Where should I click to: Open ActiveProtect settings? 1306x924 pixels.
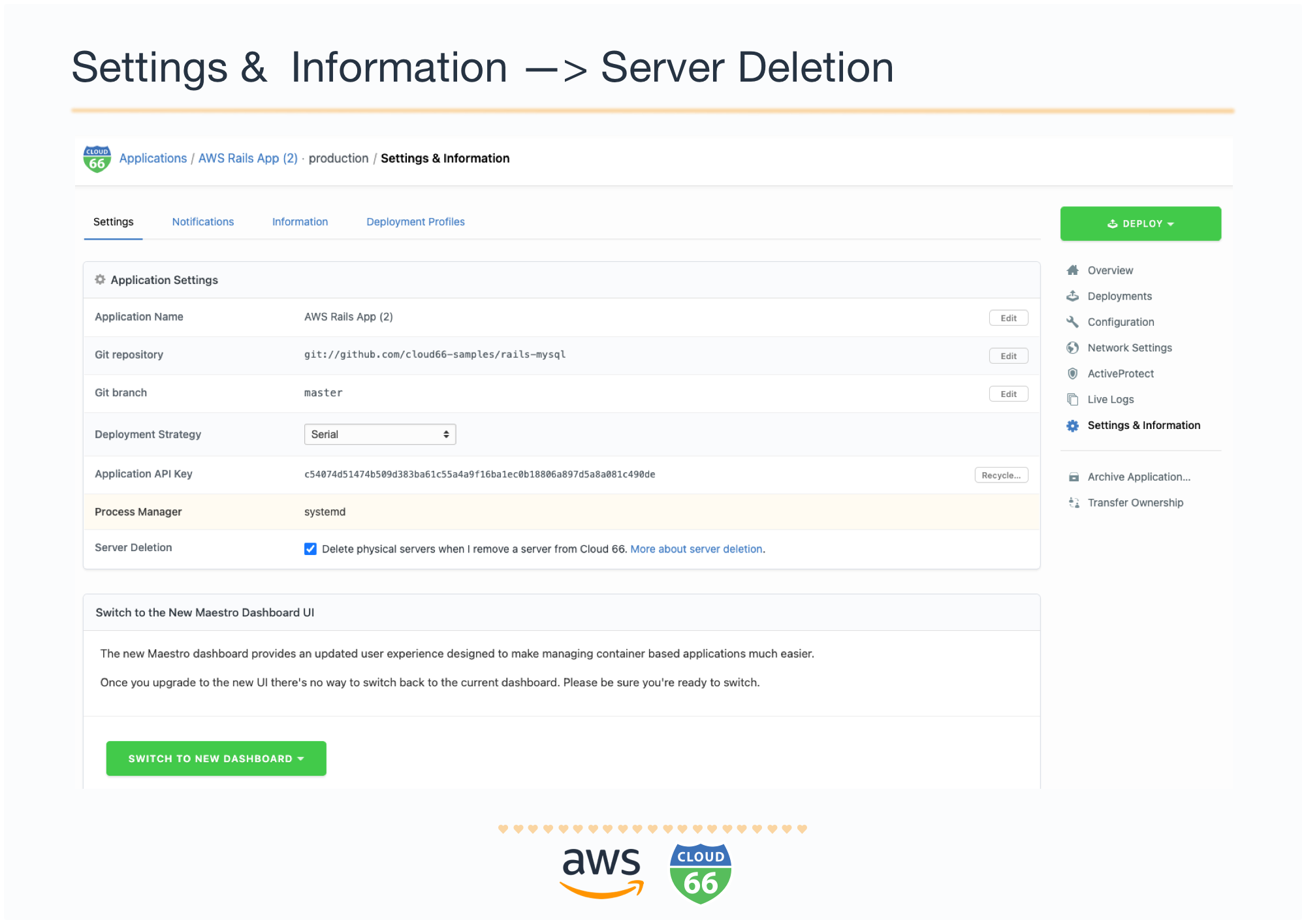[x=1120, y=373]
